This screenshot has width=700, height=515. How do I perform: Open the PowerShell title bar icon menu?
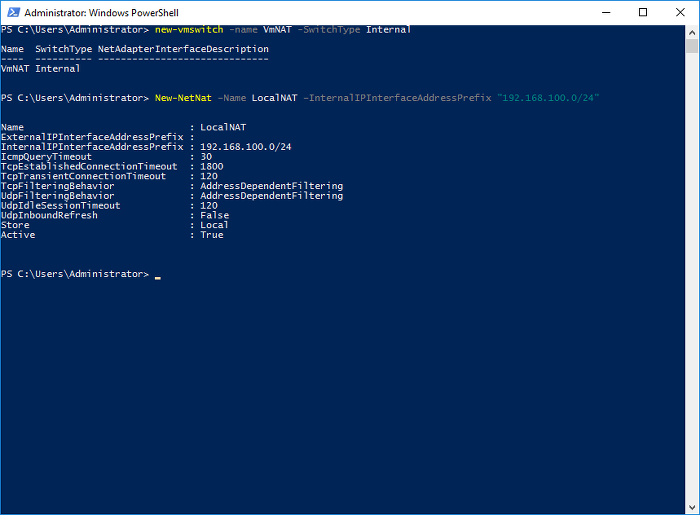(13, 12)
